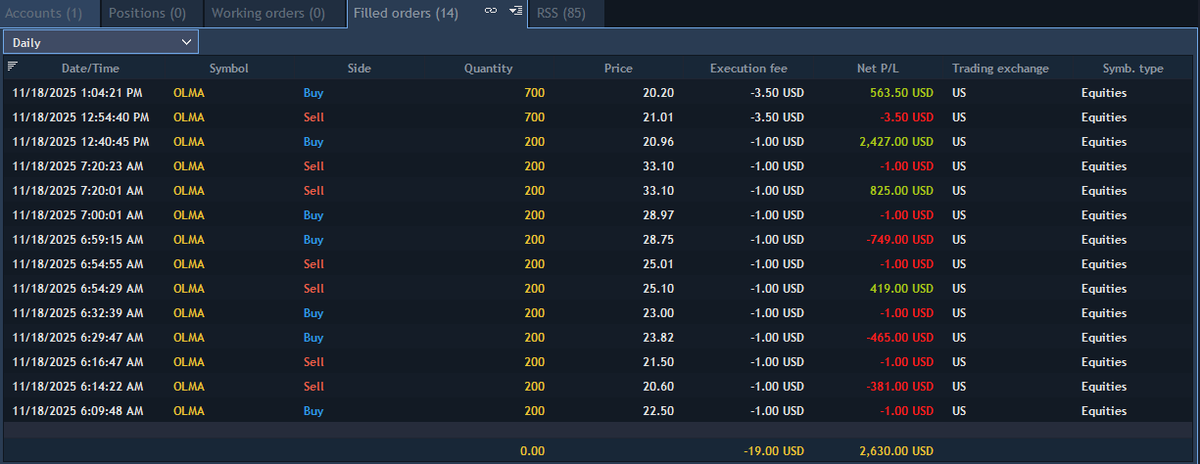Select the 6:32:39 AM order timestamp
Viewport: 1200px width, 464px height.
78,313
